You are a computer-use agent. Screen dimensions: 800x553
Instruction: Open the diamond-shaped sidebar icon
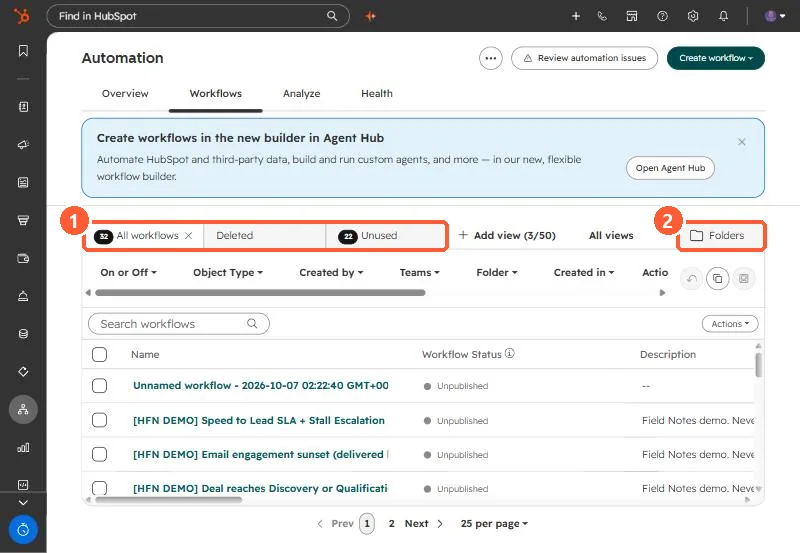tap(23, 371)
